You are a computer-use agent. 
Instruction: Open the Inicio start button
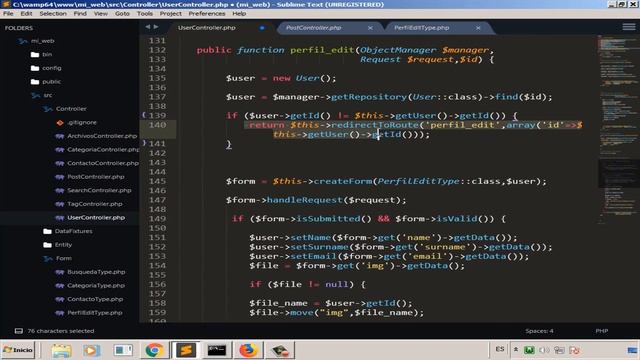tap(18, 350)
